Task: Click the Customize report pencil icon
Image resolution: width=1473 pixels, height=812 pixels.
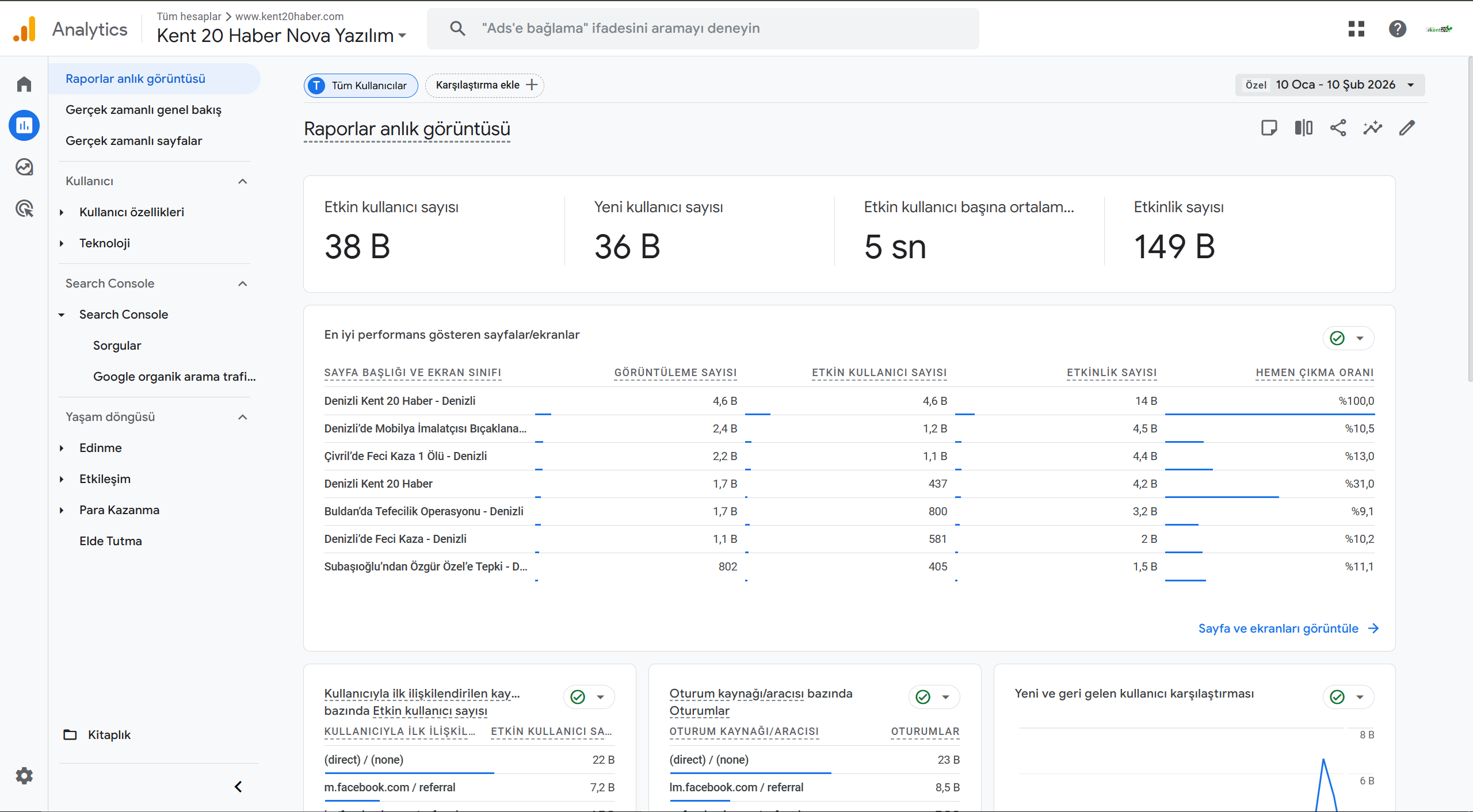Action: pyautogui.click(x=1407, y=128)
